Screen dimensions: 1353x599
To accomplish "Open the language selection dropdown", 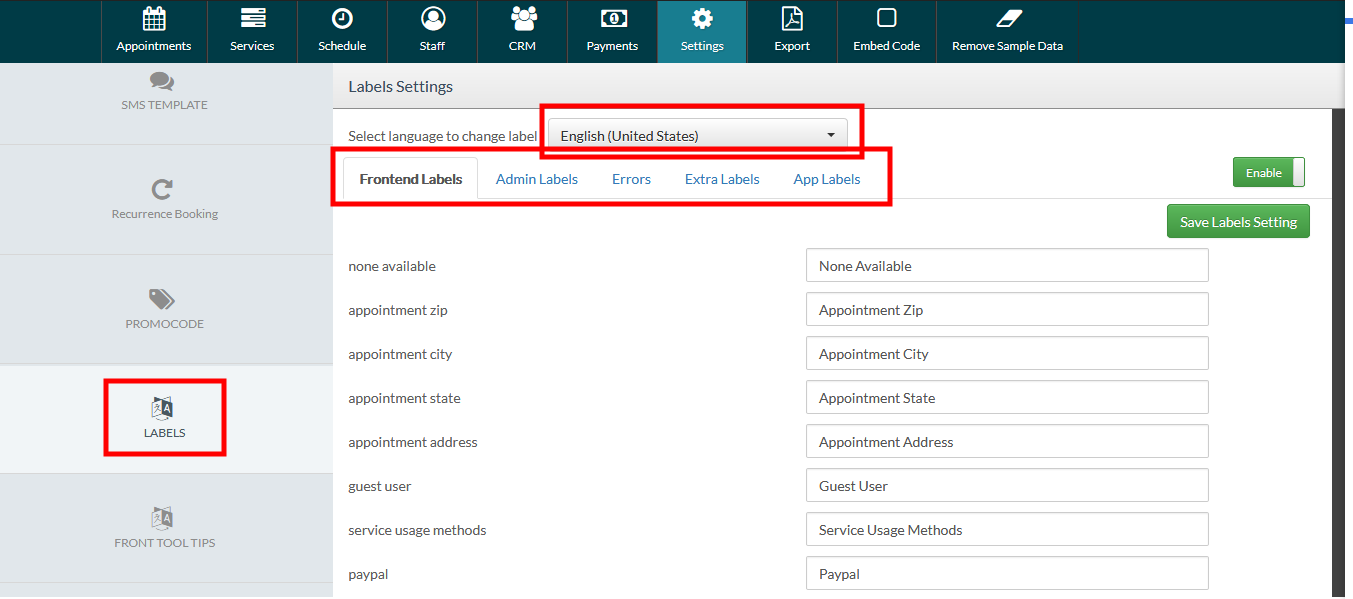I will click(698, 136).
